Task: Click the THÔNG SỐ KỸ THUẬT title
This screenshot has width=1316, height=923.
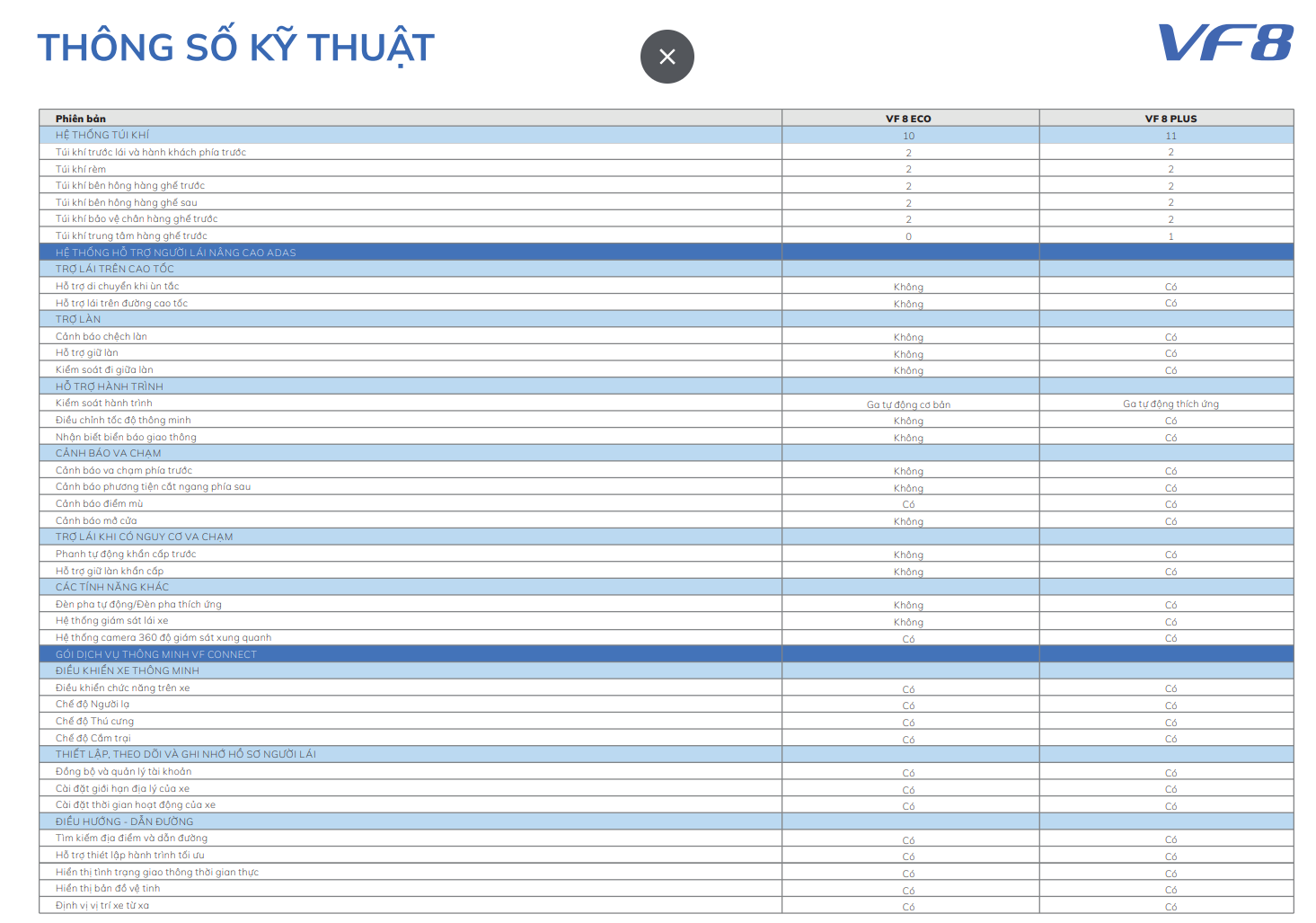Action: (x=235, y=48)
